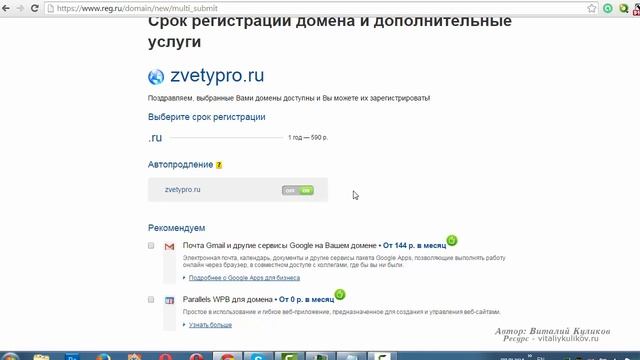Click arrow before Подробнее о Google Apps
The width and height of the screenshot is (640, 360).
(x=184, y=278)
